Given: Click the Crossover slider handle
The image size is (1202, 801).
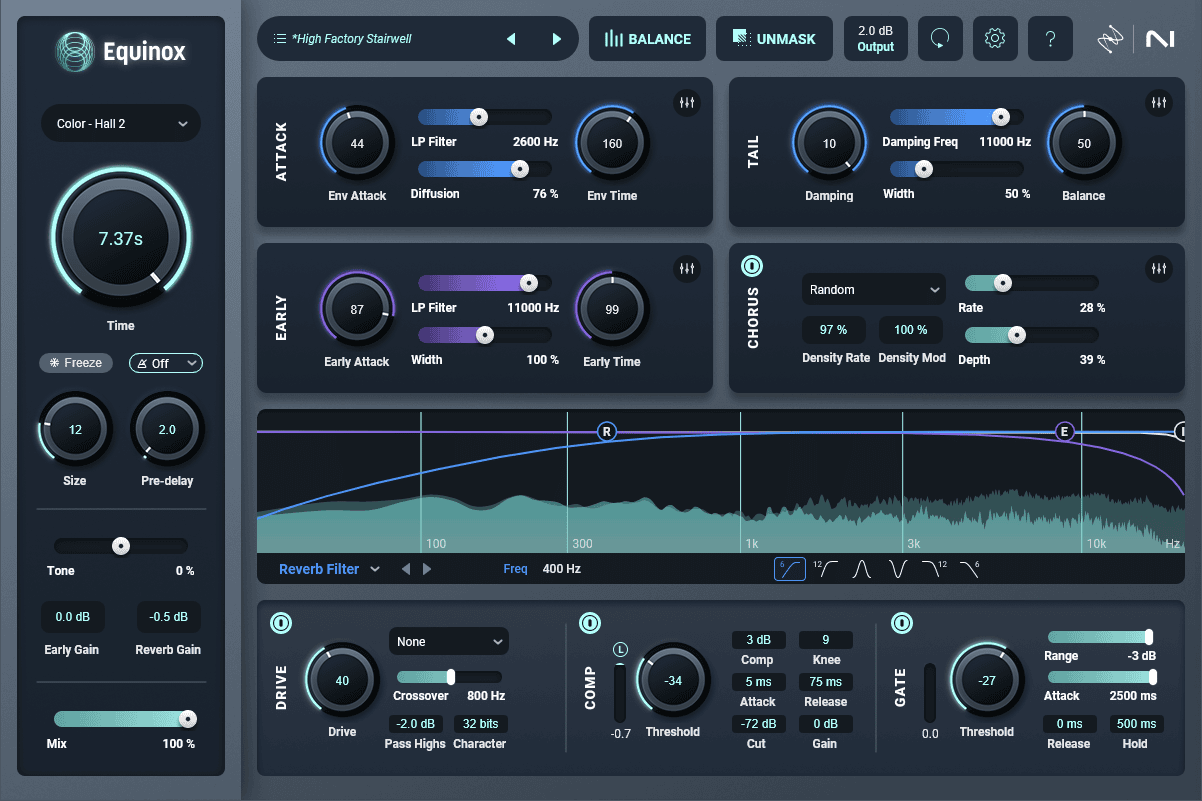Looking at the screenshot, I should coord(451,677).
